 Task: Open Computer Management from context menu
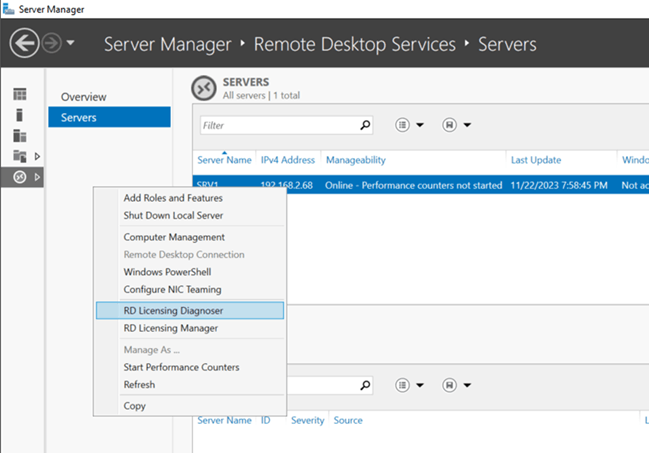click(174, 237)
